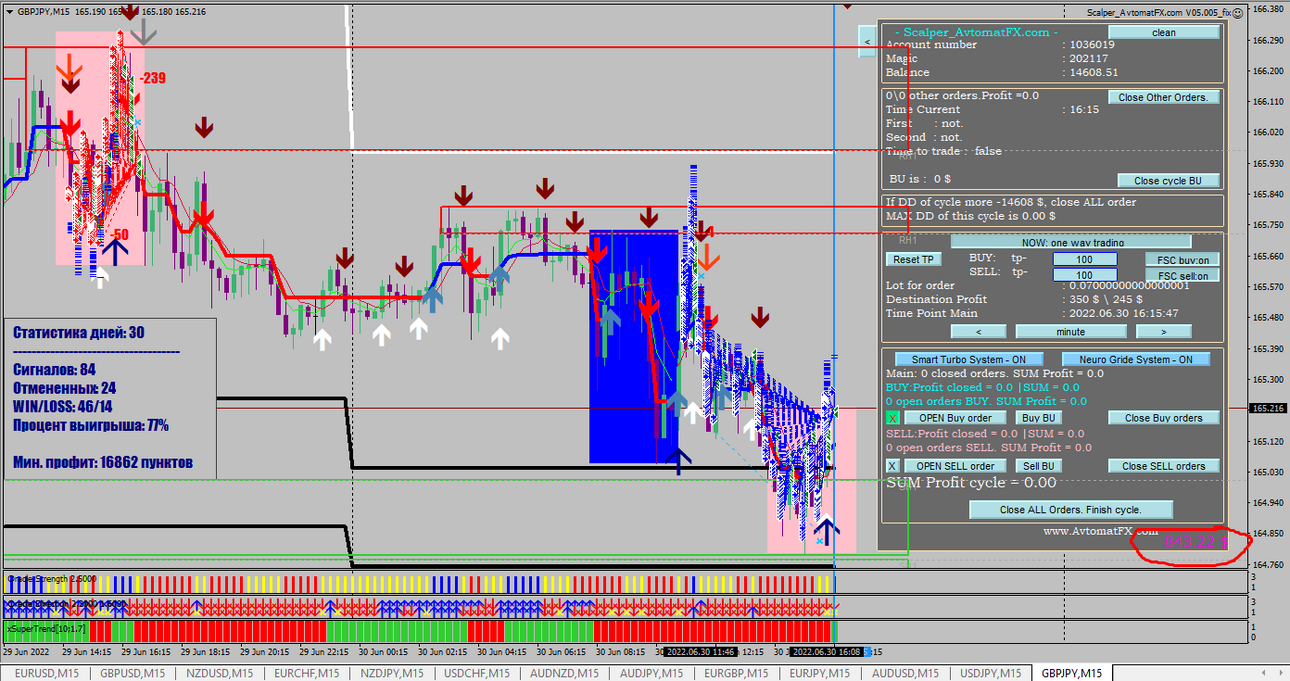Switch to EURCHF,M15 chart tab
The image size is (1290, 681).
307,673
